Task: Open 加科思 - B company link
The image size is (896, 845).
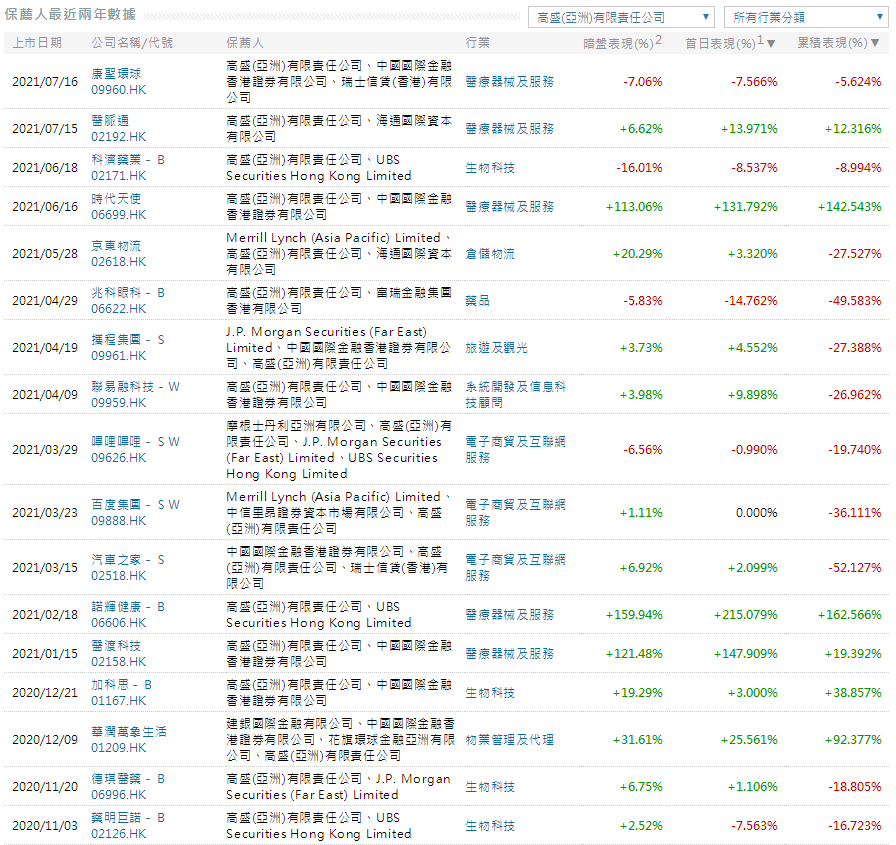Action: [x=122, y=684]
